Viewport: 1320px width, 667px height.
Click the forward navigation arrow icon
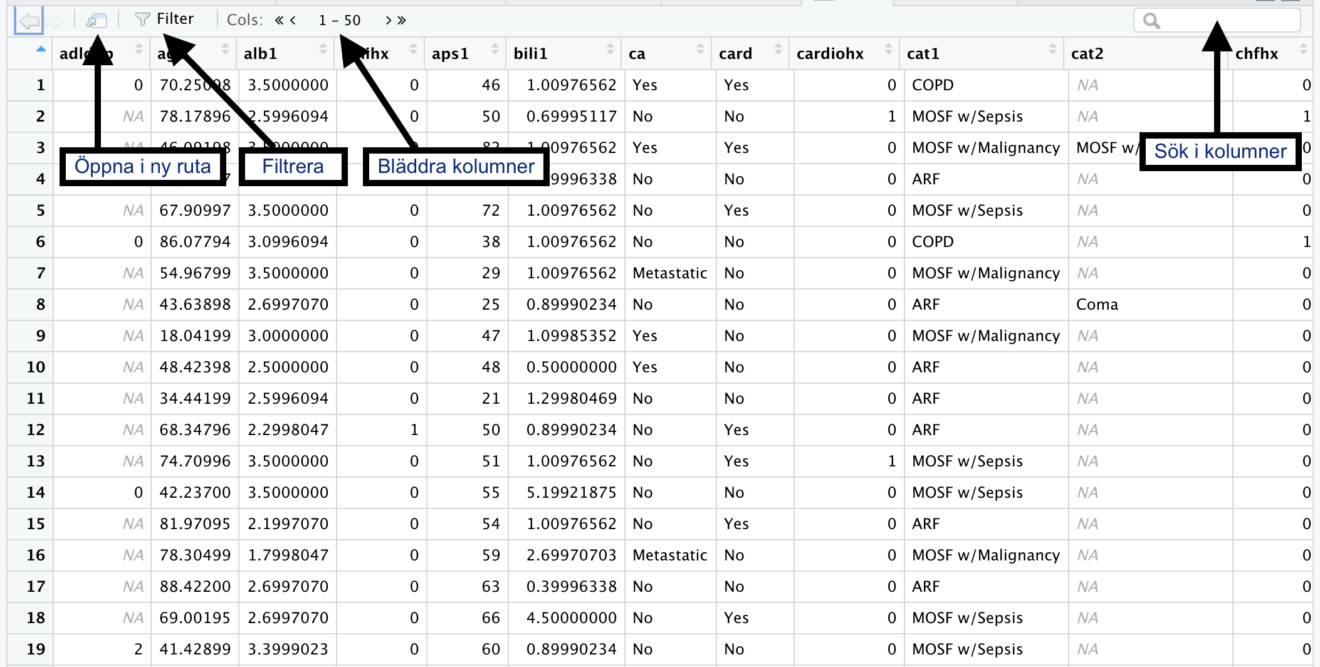click(56, 20)
